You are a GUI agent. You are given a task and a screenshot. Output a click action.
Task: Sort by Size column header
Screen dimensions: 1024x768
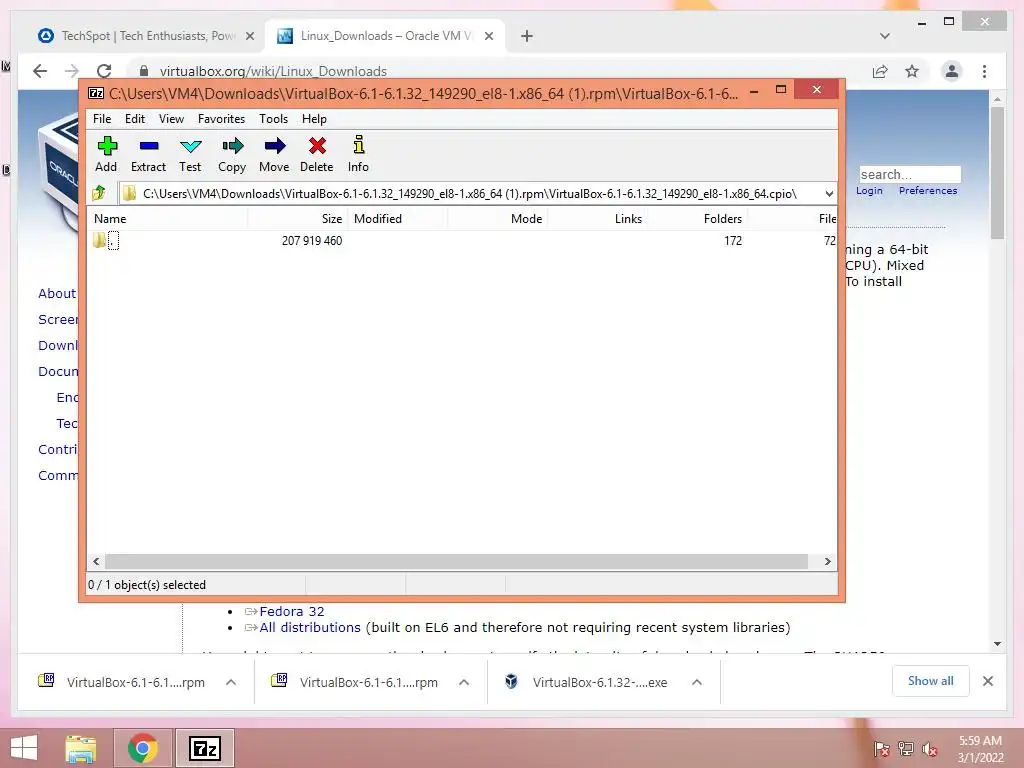pyautogui.click(x=298, y=219)
